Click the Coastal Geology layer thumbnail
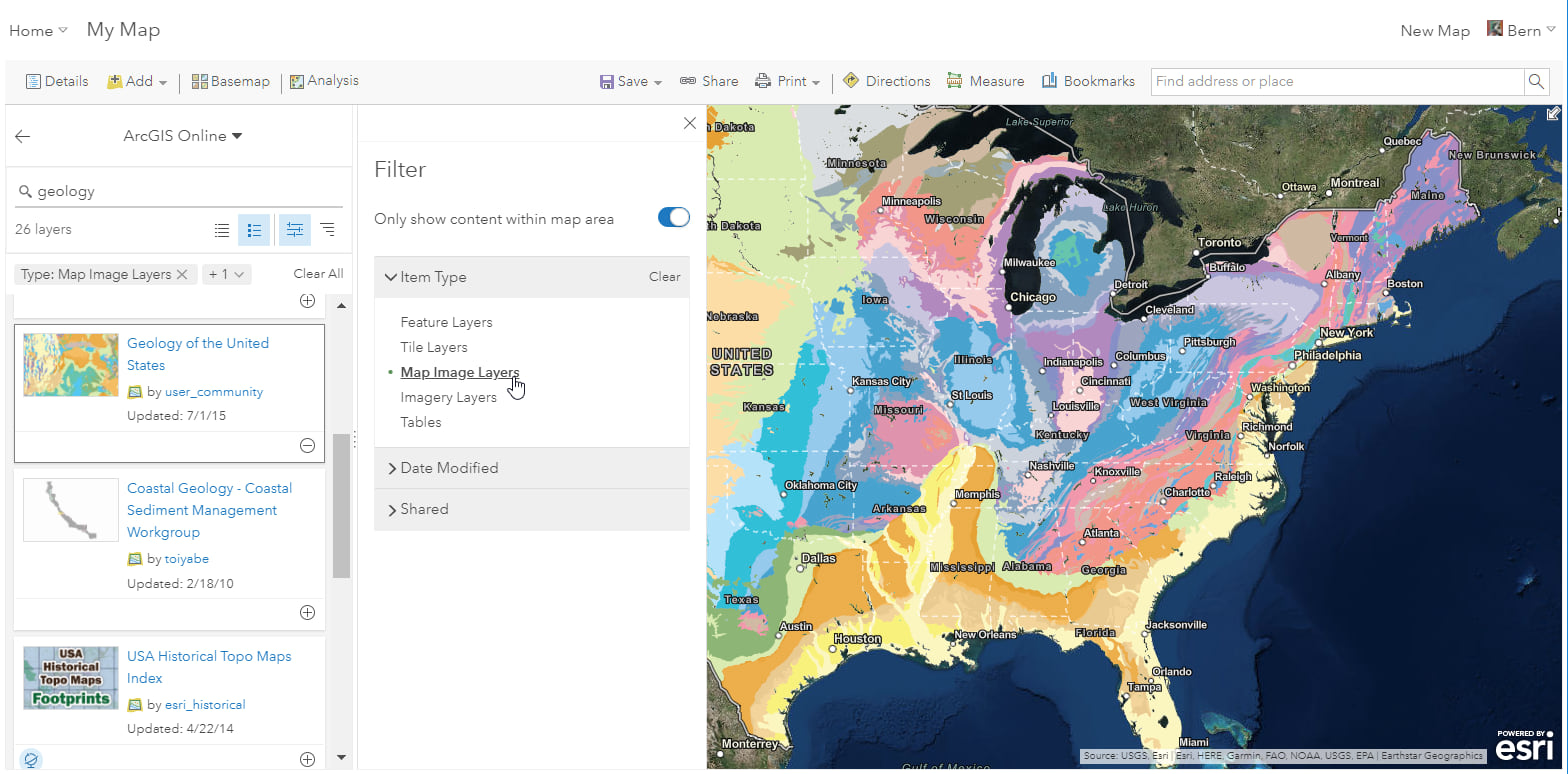This screenshot has height=774, width=1568. click(71, 510)
